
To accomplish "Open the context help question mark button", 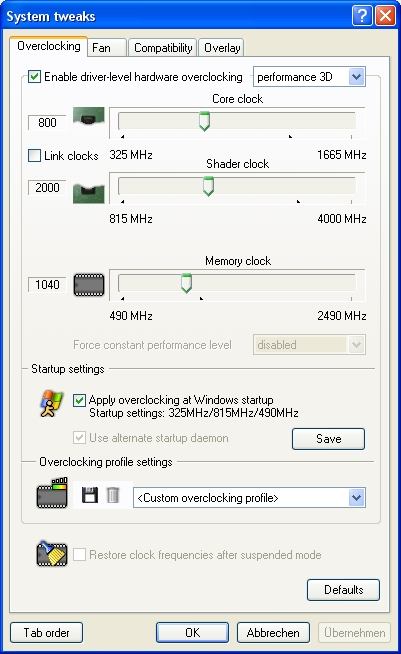I will pos(362,16).
